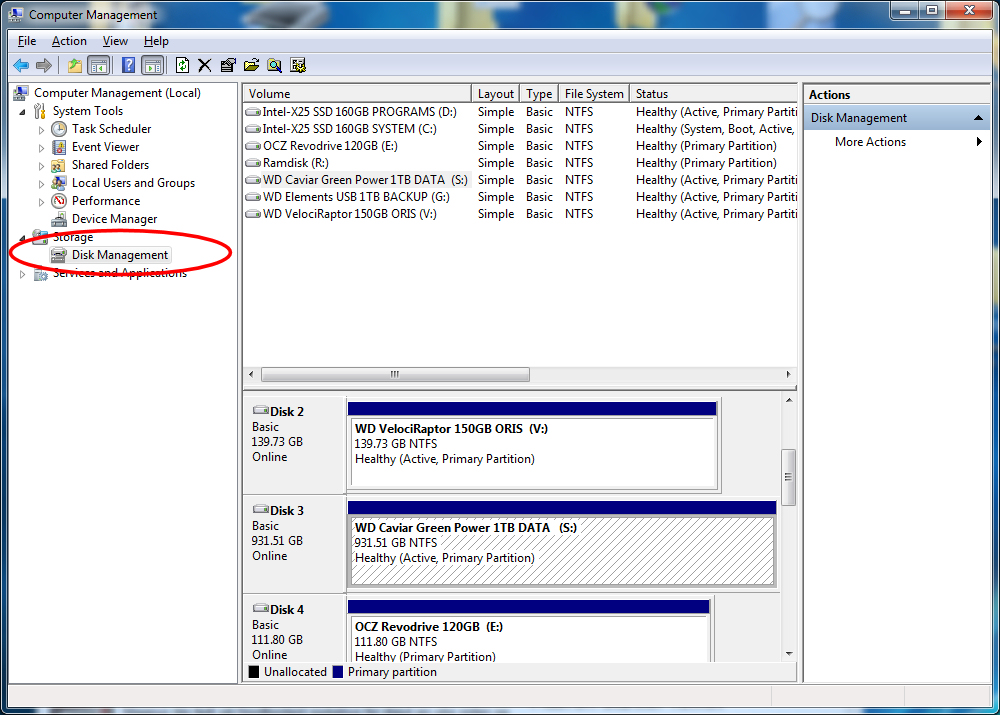The height and width of the screenshot is (715, 1000).
Task: Open the File menu
Action: click(x=27, y=41)
